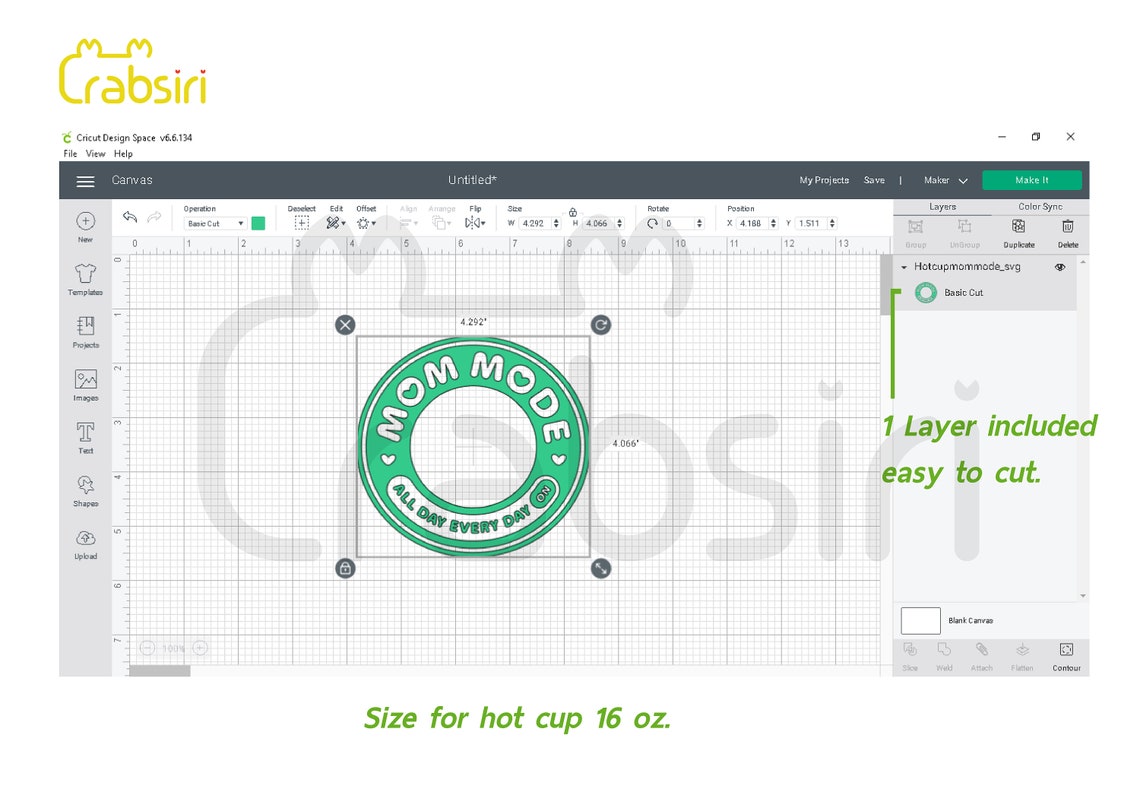
Task: Toggle visibility of Hotcupmommode_svg layer
Action: click(x=1061, y=267)
